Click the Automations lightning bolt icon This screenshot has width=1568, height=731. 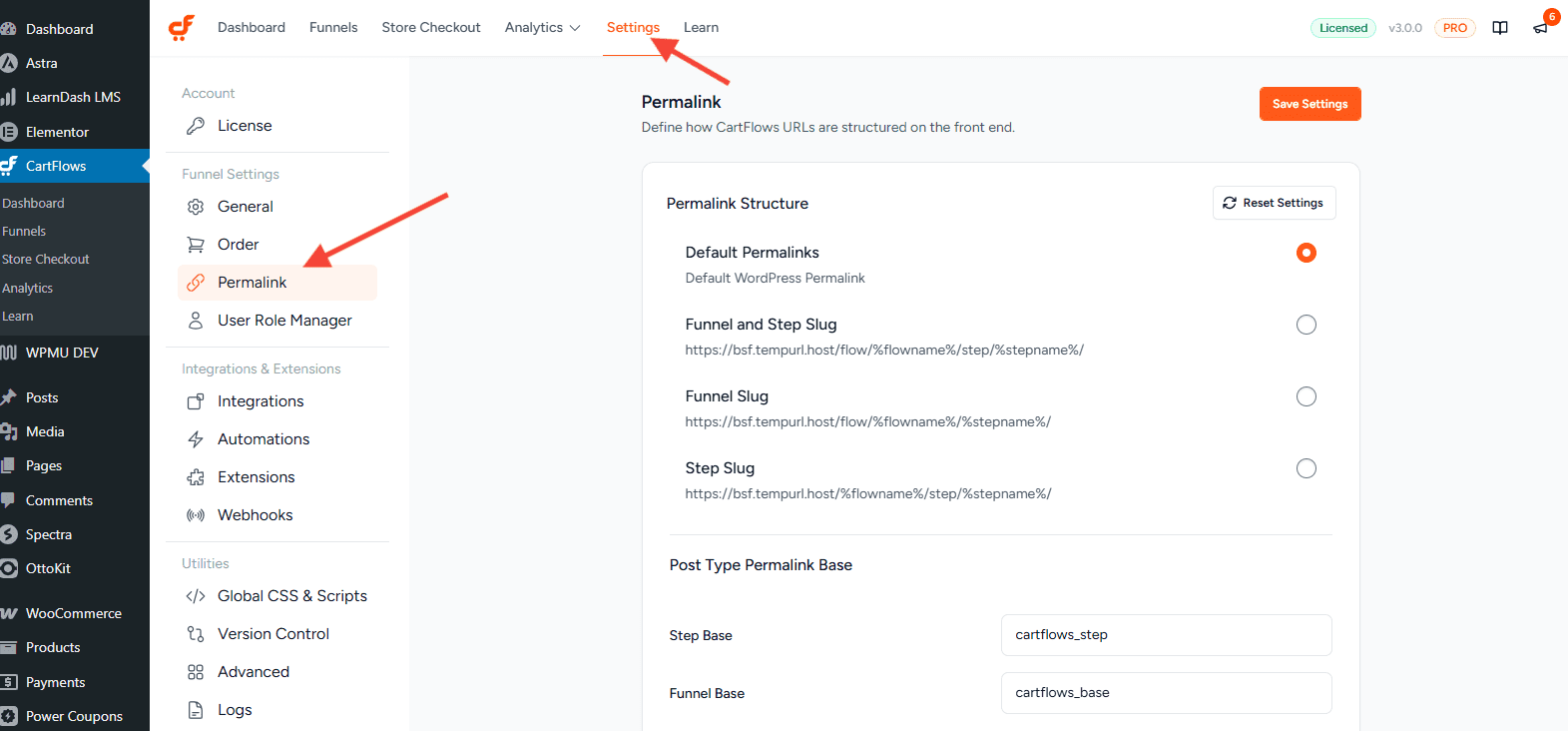pos(196,439)
